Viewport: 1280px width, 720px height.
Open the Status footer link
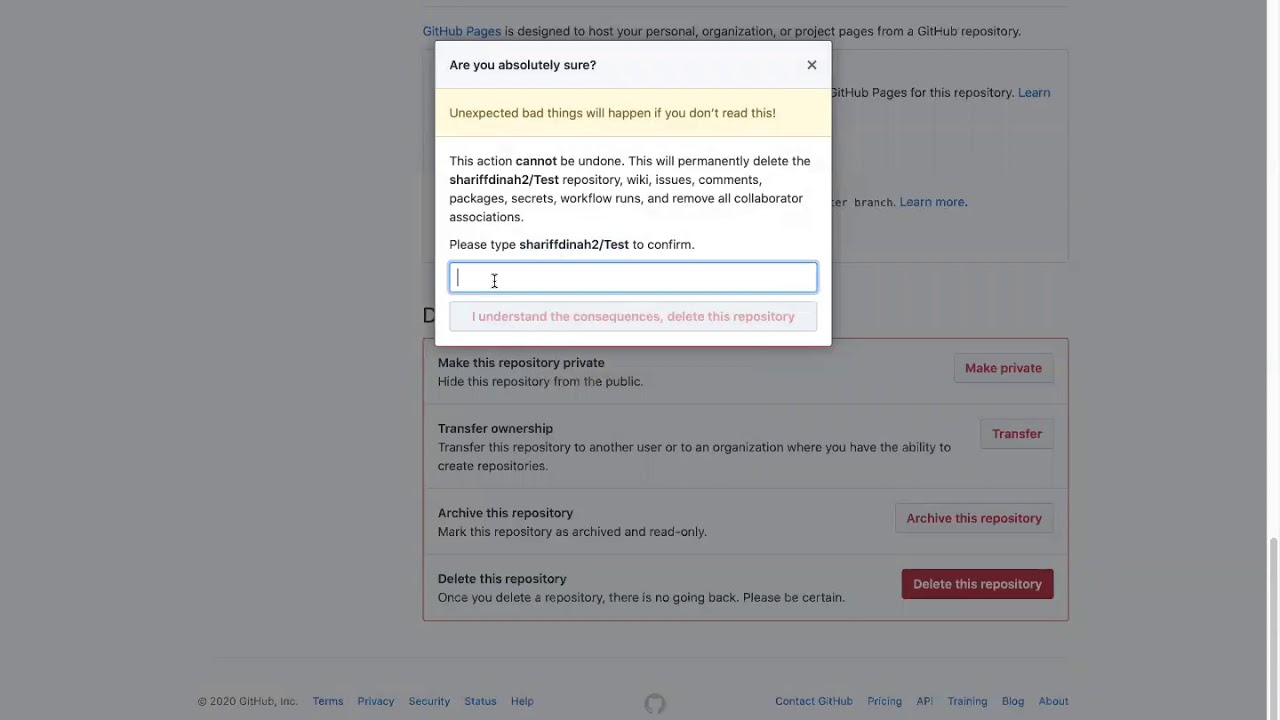[x=480, y=701]
